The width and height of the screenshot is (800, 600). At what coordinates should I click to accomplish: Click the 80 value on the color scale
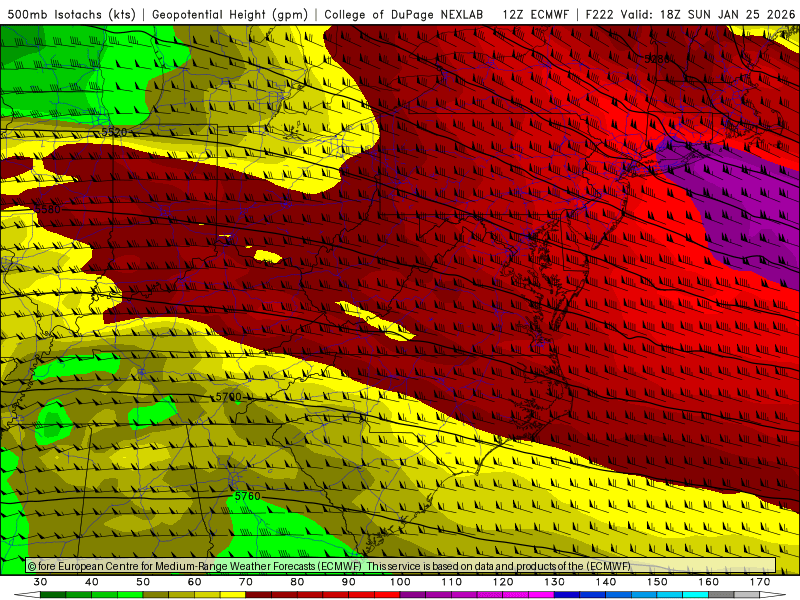297,582
